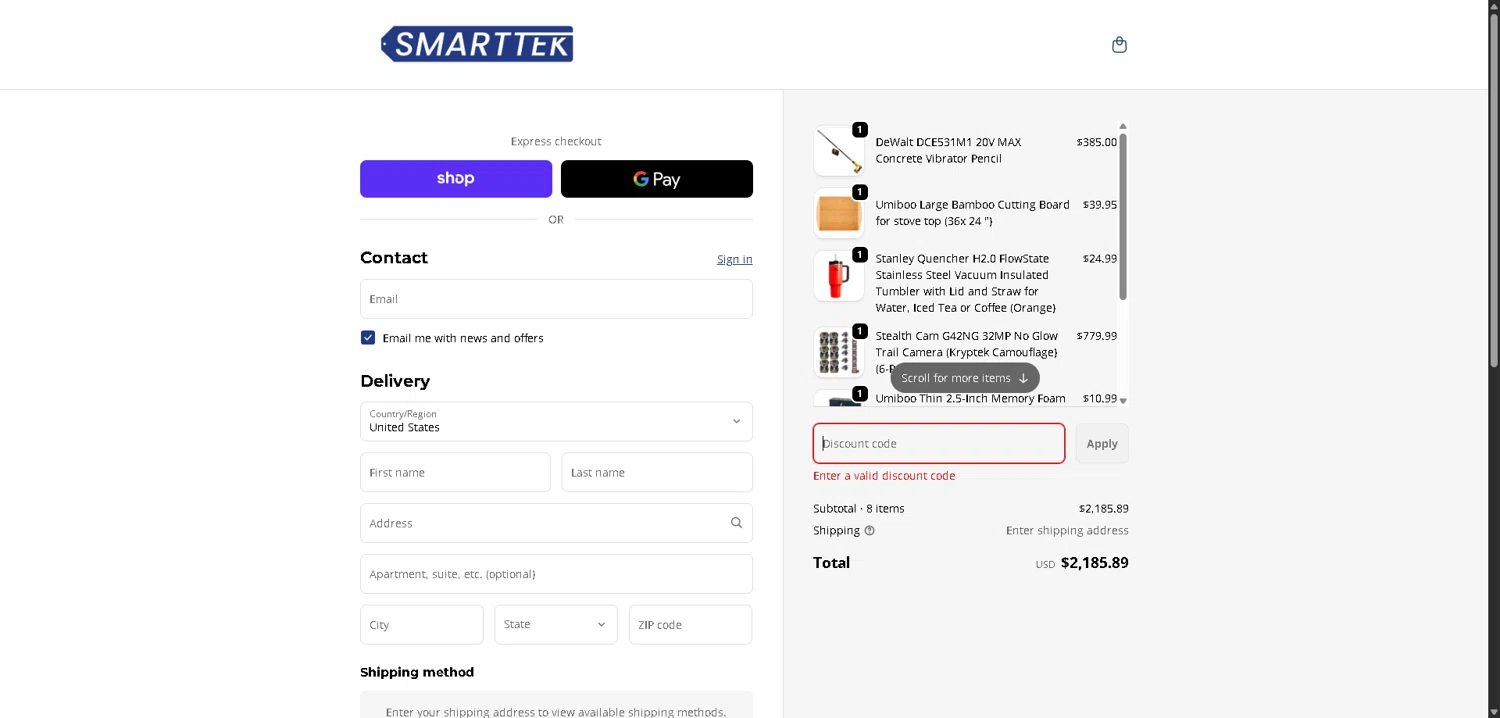1500x718 pixels.
Task: Click the Subtotal 8 items label
Action: pos(859,509)
